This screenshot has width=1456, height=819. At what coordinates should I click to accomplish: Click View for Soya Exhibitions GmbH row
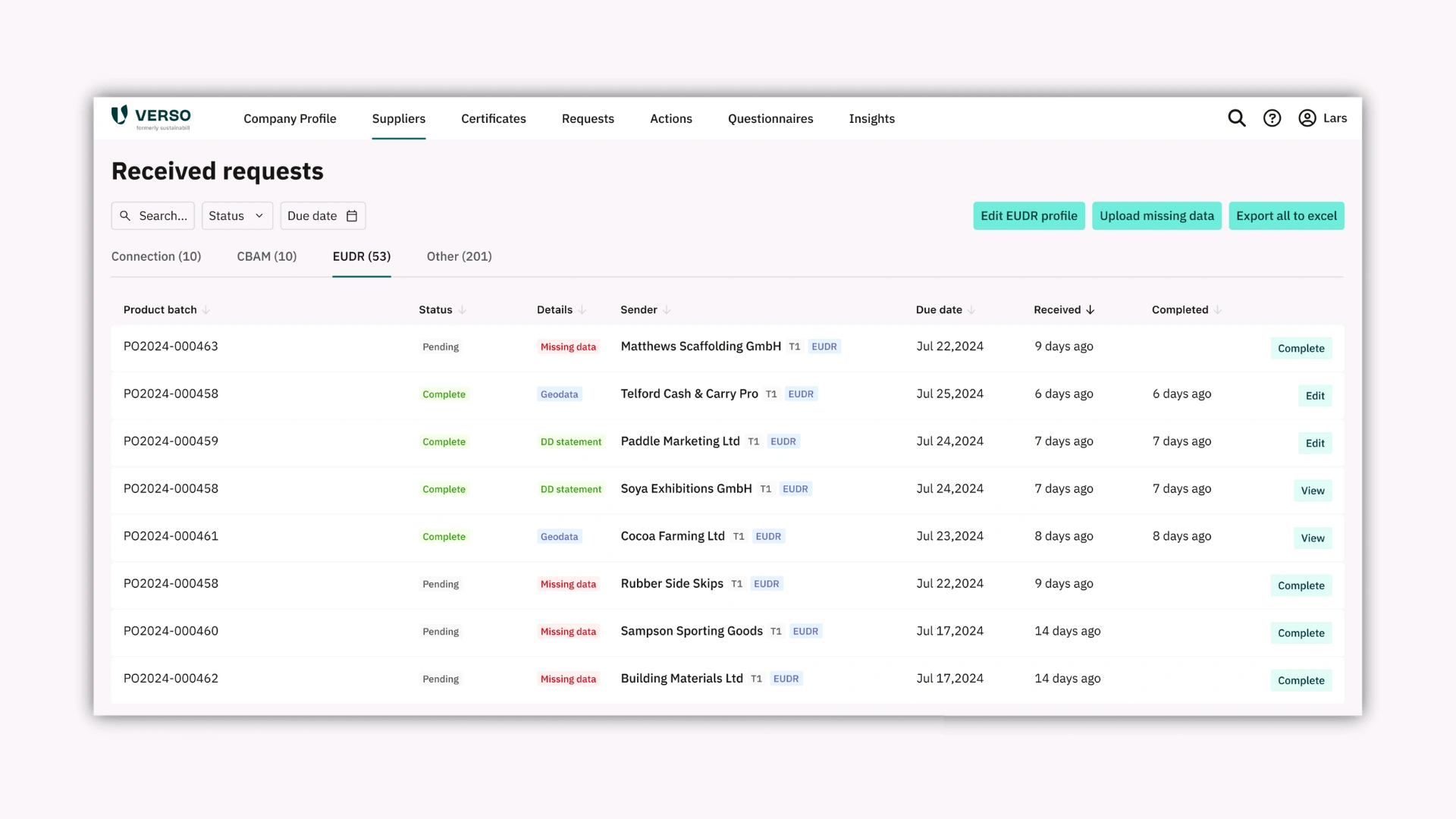pyautogui.click(x=1313, y=490)
